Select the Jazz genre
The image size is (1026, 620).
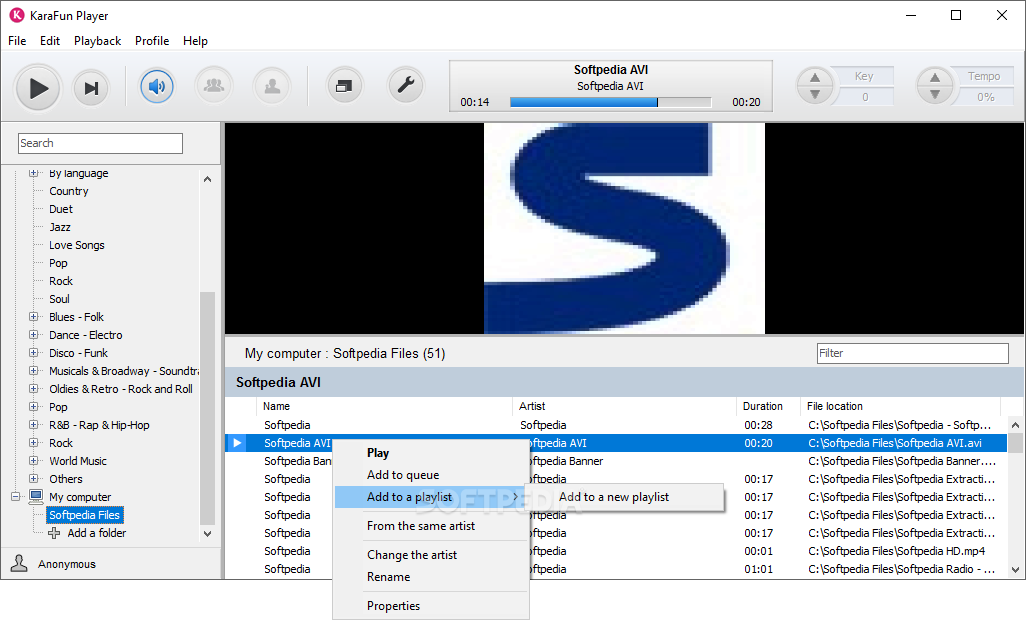click(60, 227)
